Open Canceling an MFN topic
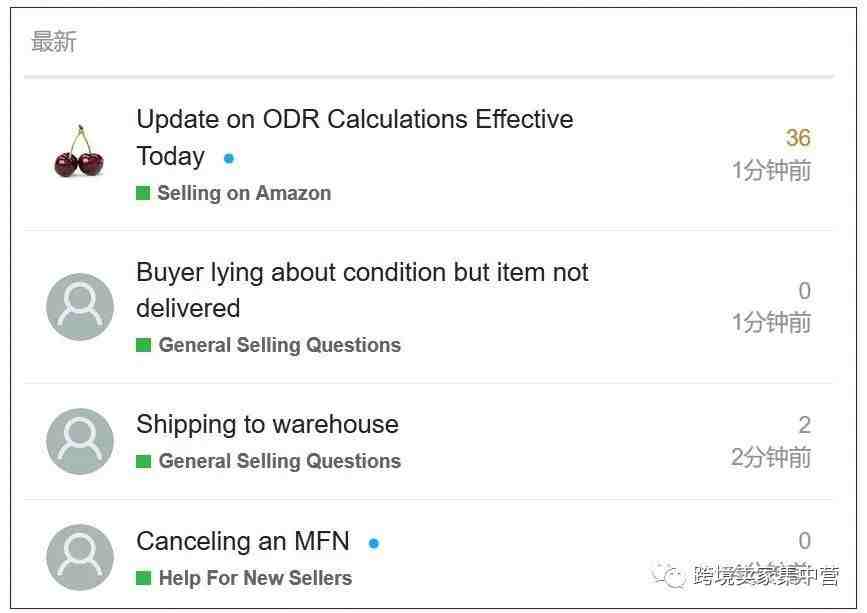 pyautogui.click(x=243, y=541)
